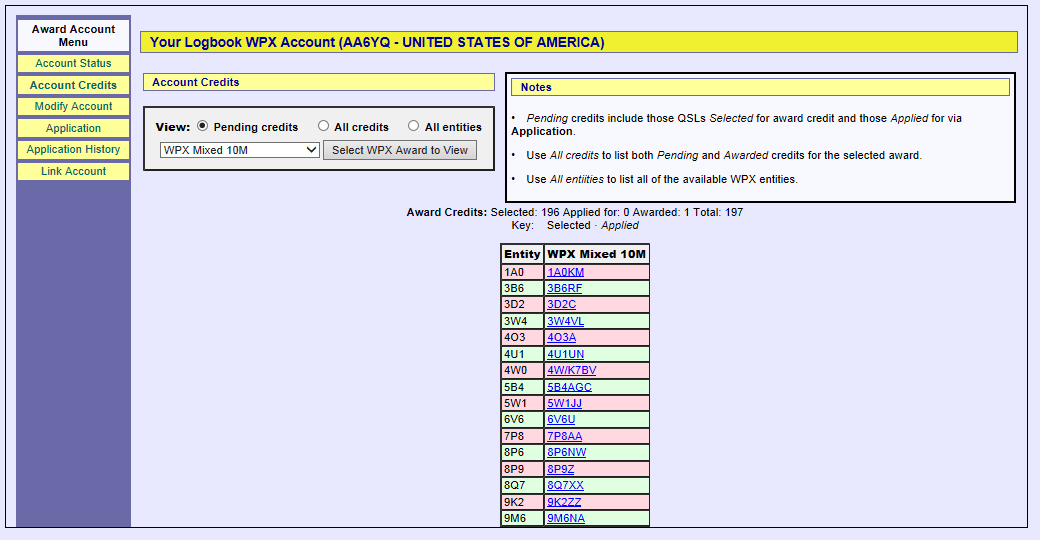Open the 4W/K7BV credit link

[x=571, y=370]
